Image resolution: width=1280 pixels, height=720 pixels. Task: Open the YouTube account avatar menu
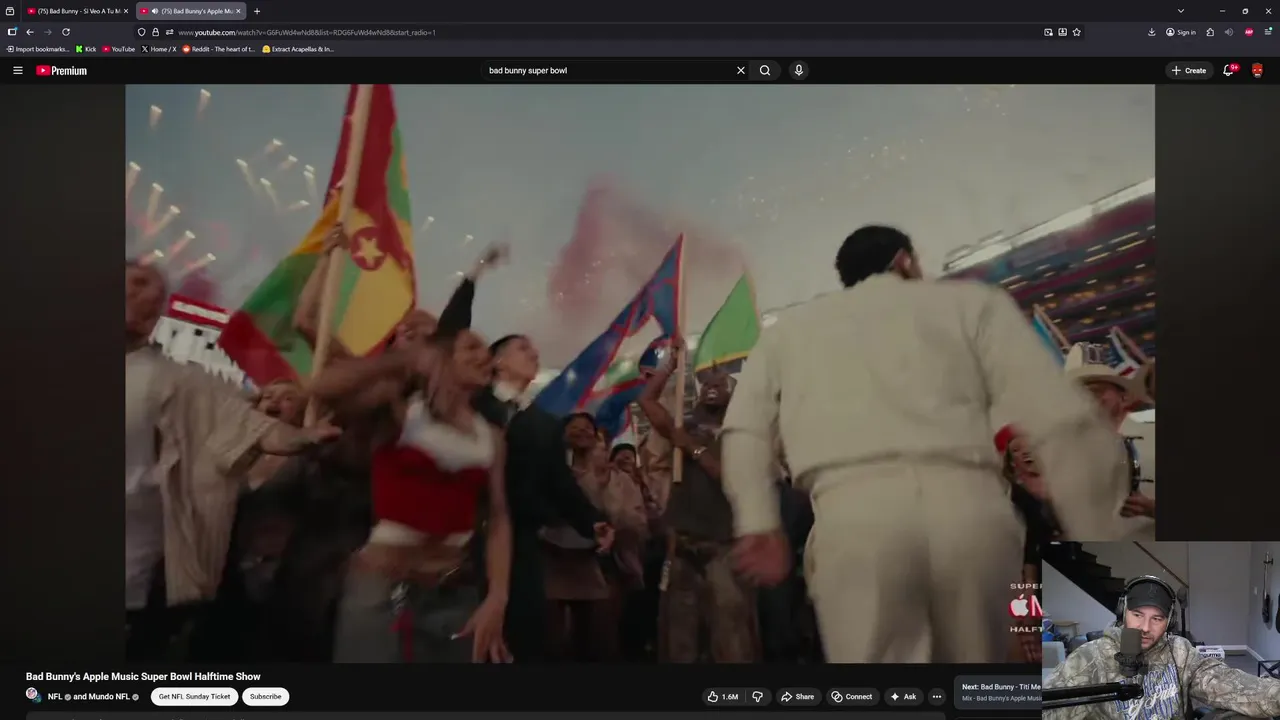click(x=1257, y=70)
